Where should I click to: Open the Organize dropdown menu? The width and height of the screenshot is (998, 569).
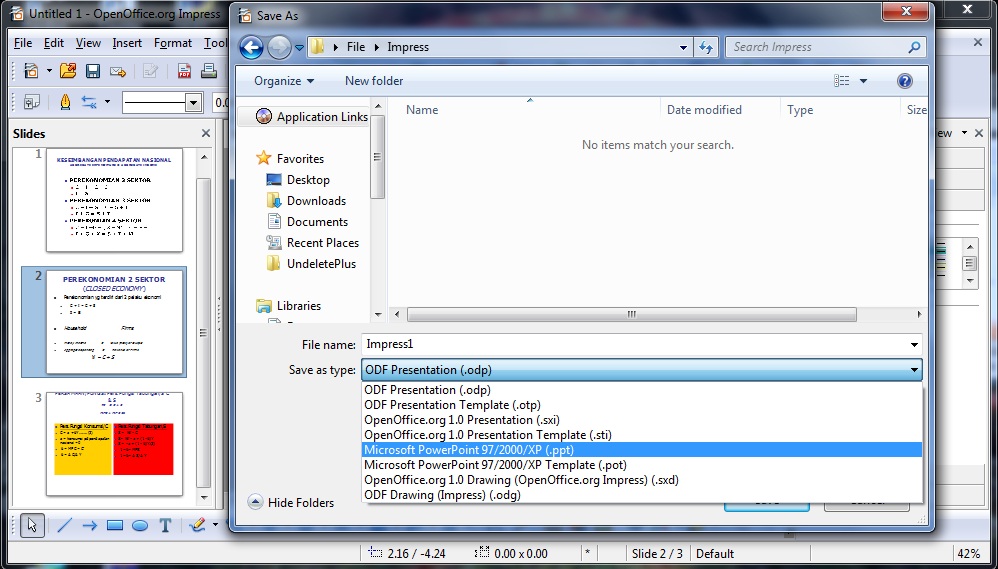(x=284, y=81)
